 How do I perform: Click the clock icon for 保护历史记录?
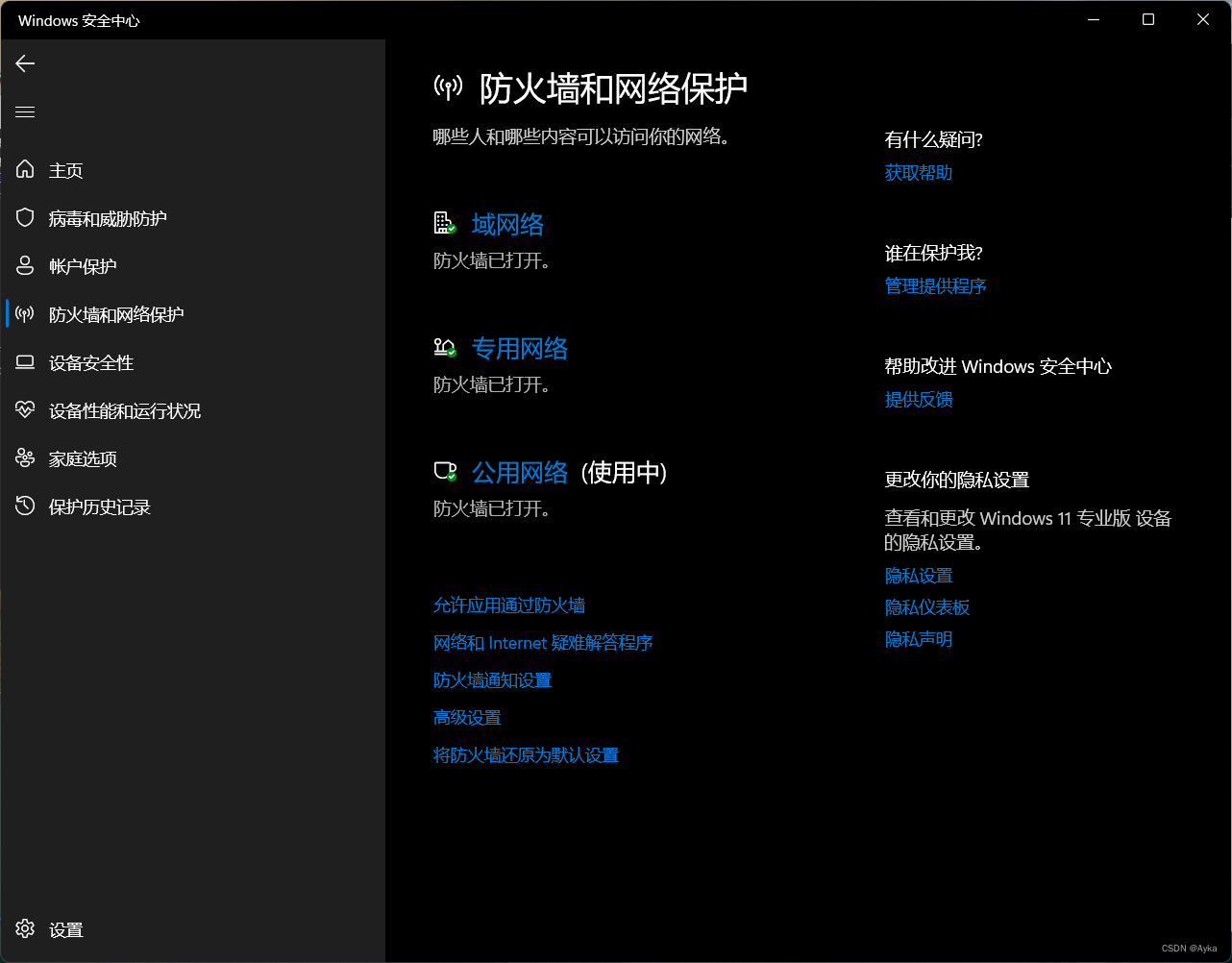pos(25,506)
